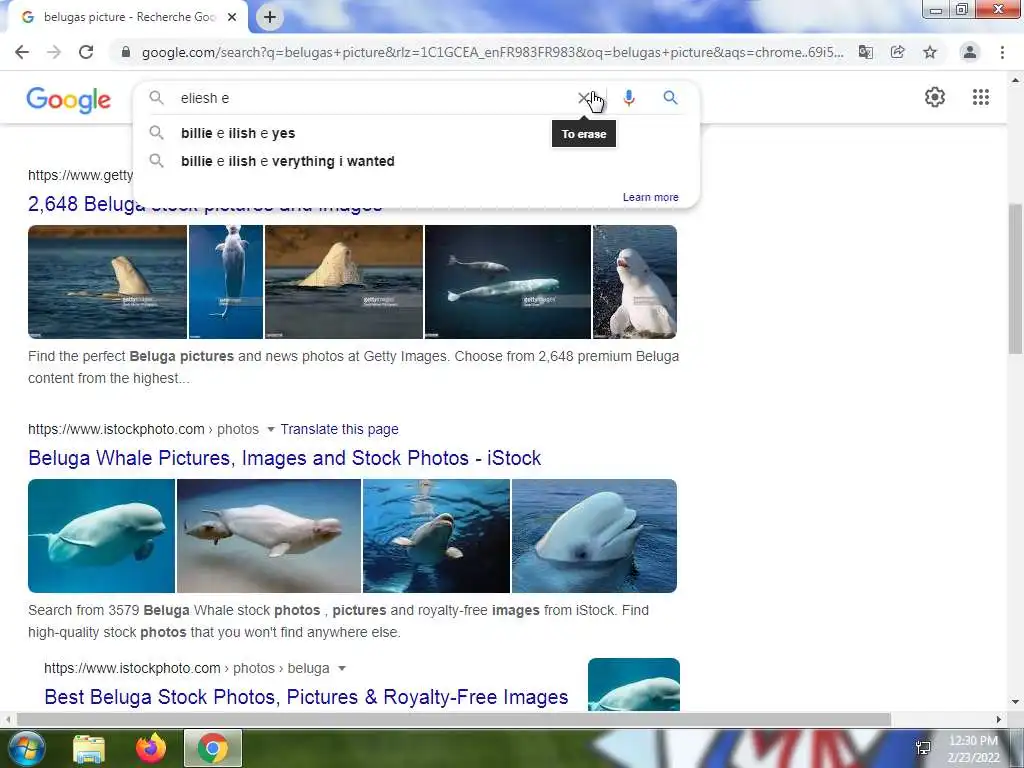
Task: Open Google quick settings gear
Action: 935,97
